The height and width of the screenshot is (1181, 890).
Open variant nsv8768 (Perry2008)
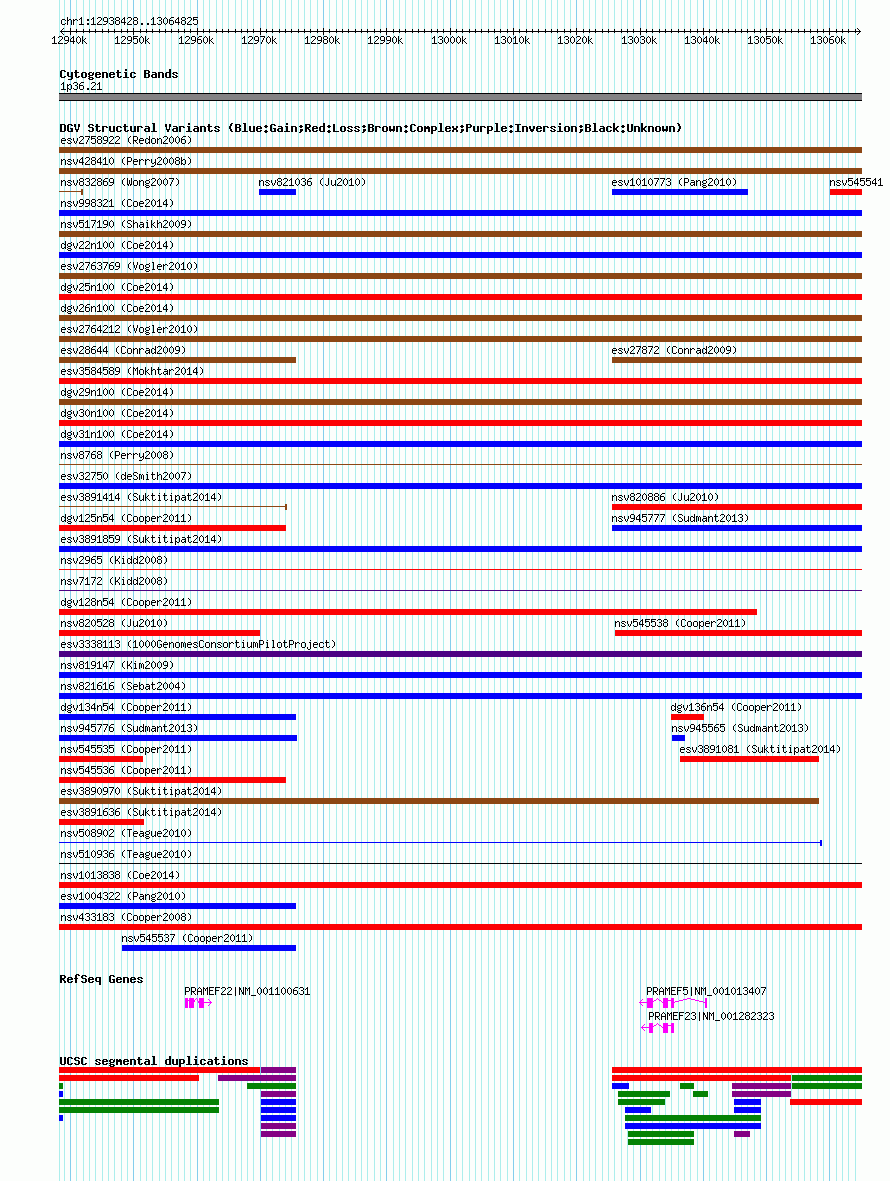pos(117,456)
